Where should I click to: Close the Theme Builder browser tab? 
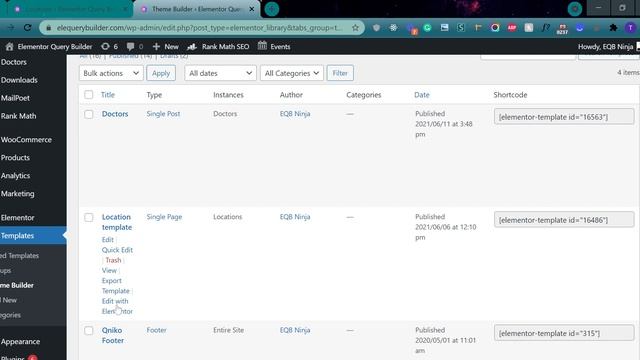tap(252, 9)
